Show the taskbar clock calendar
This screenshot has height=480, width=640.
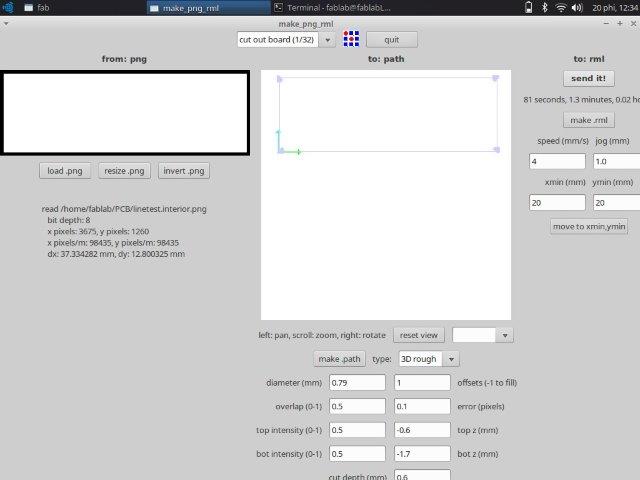(616, 7)
